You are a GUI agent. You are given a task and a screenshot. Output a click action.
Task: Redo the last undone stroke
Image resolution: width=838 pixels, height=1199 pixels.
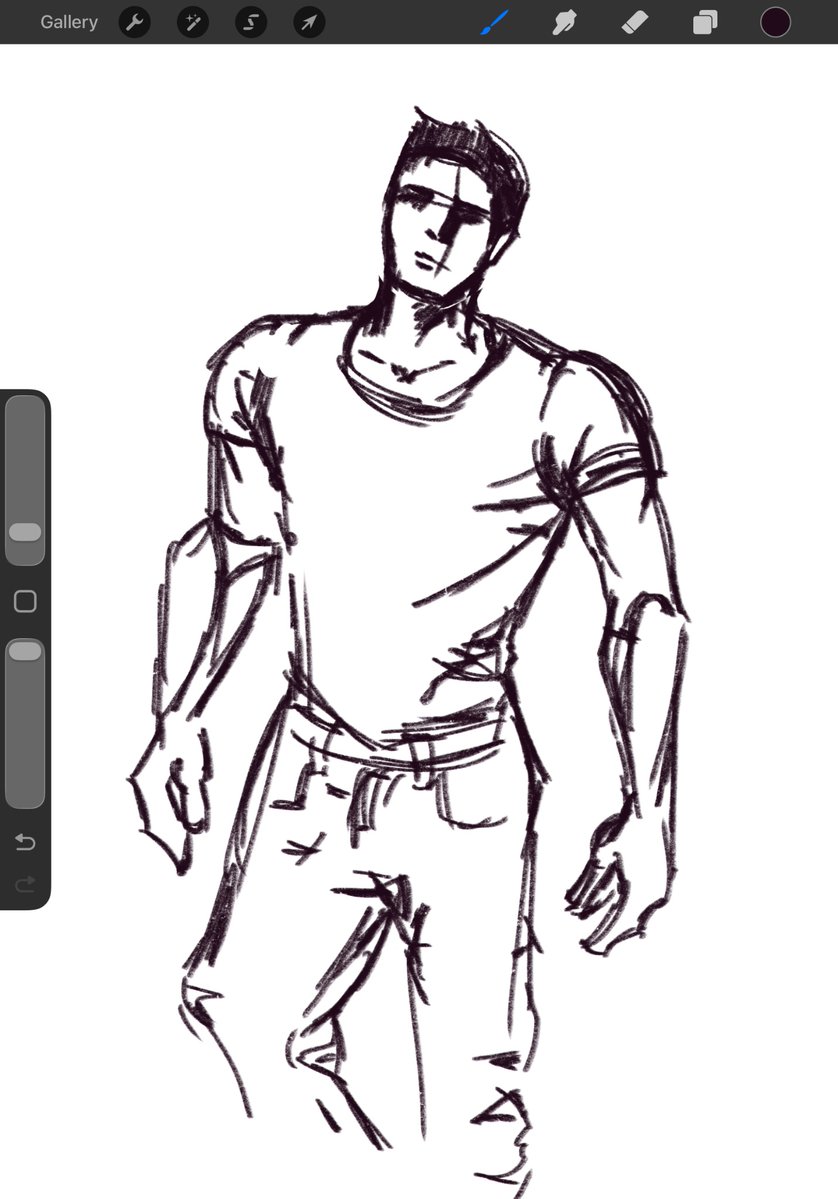point(25,885)
